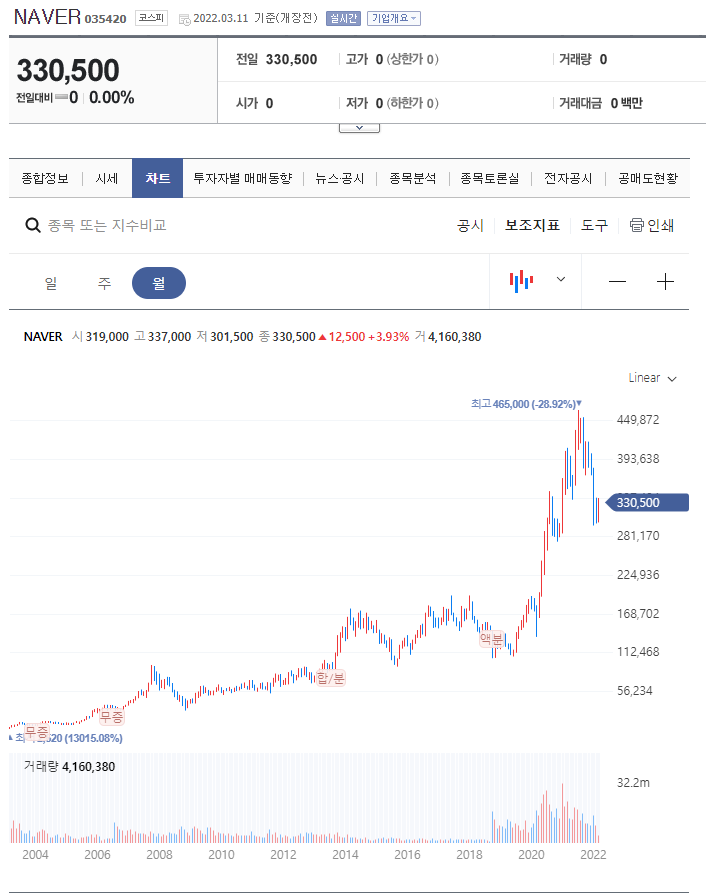Select the candlestick chart type icon
Viewport: 706px width, 894px height.
pos(521,281)
